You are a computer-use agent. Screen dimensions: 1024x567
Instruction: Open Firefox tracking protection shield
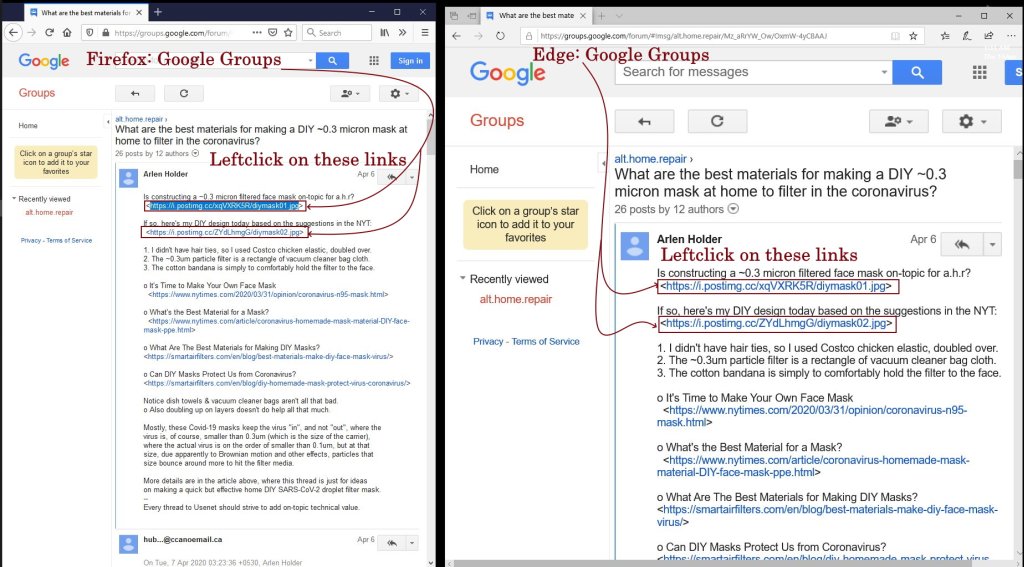(90, 32)
